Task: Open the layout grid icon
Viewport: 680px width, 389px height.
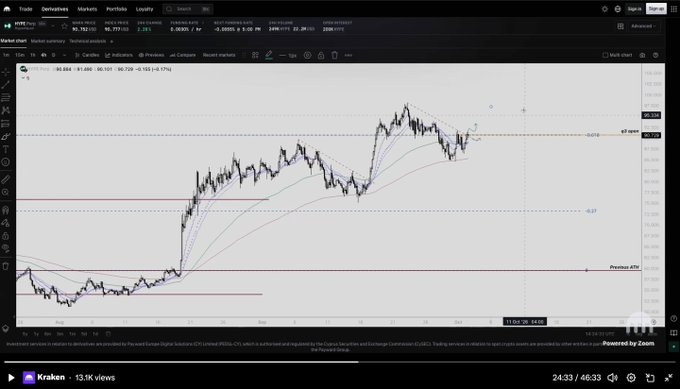Action: (x=621, y=26)
